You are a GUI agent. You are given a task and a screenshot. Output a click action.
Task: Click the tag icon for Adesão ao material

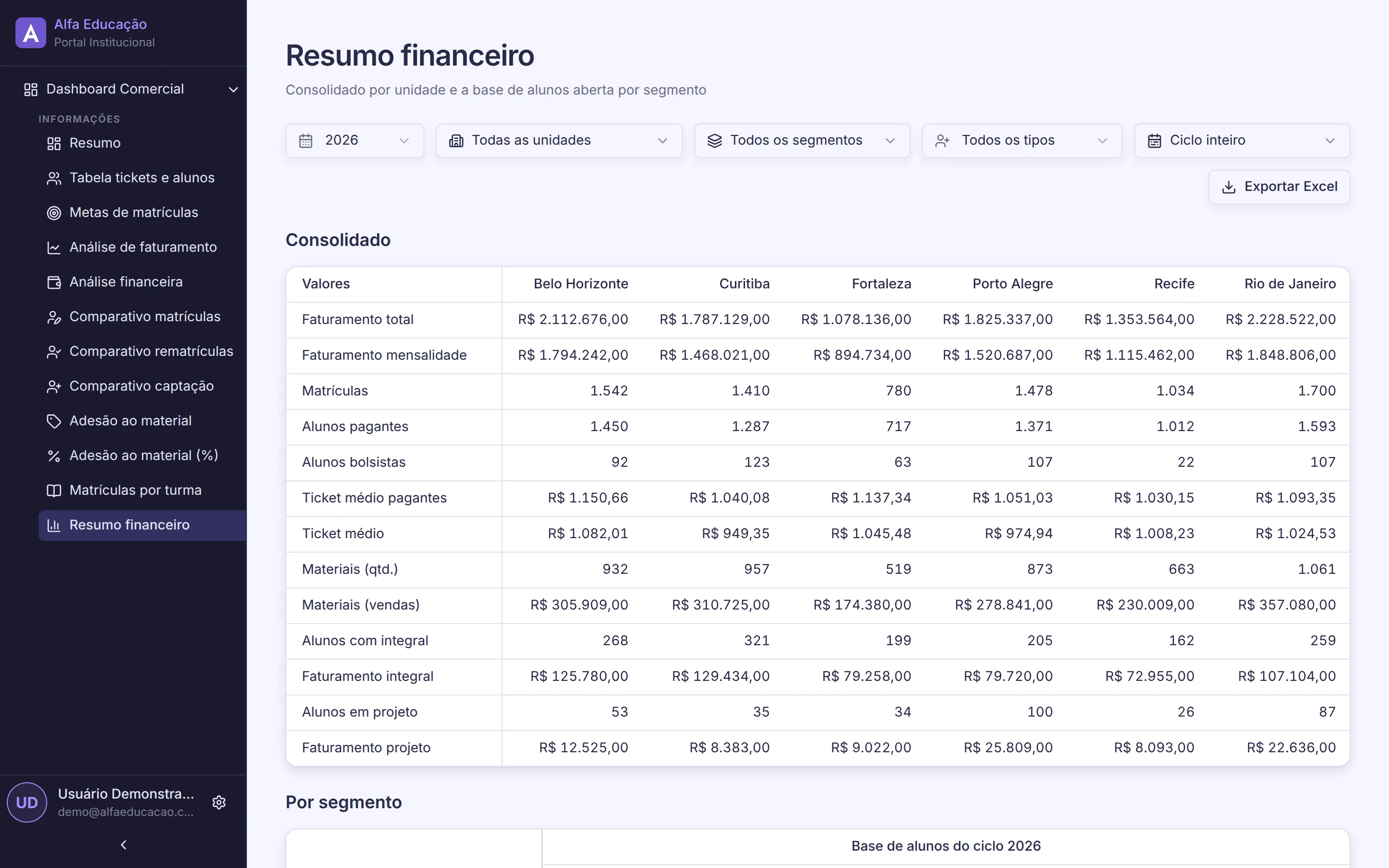coord(54,421)
